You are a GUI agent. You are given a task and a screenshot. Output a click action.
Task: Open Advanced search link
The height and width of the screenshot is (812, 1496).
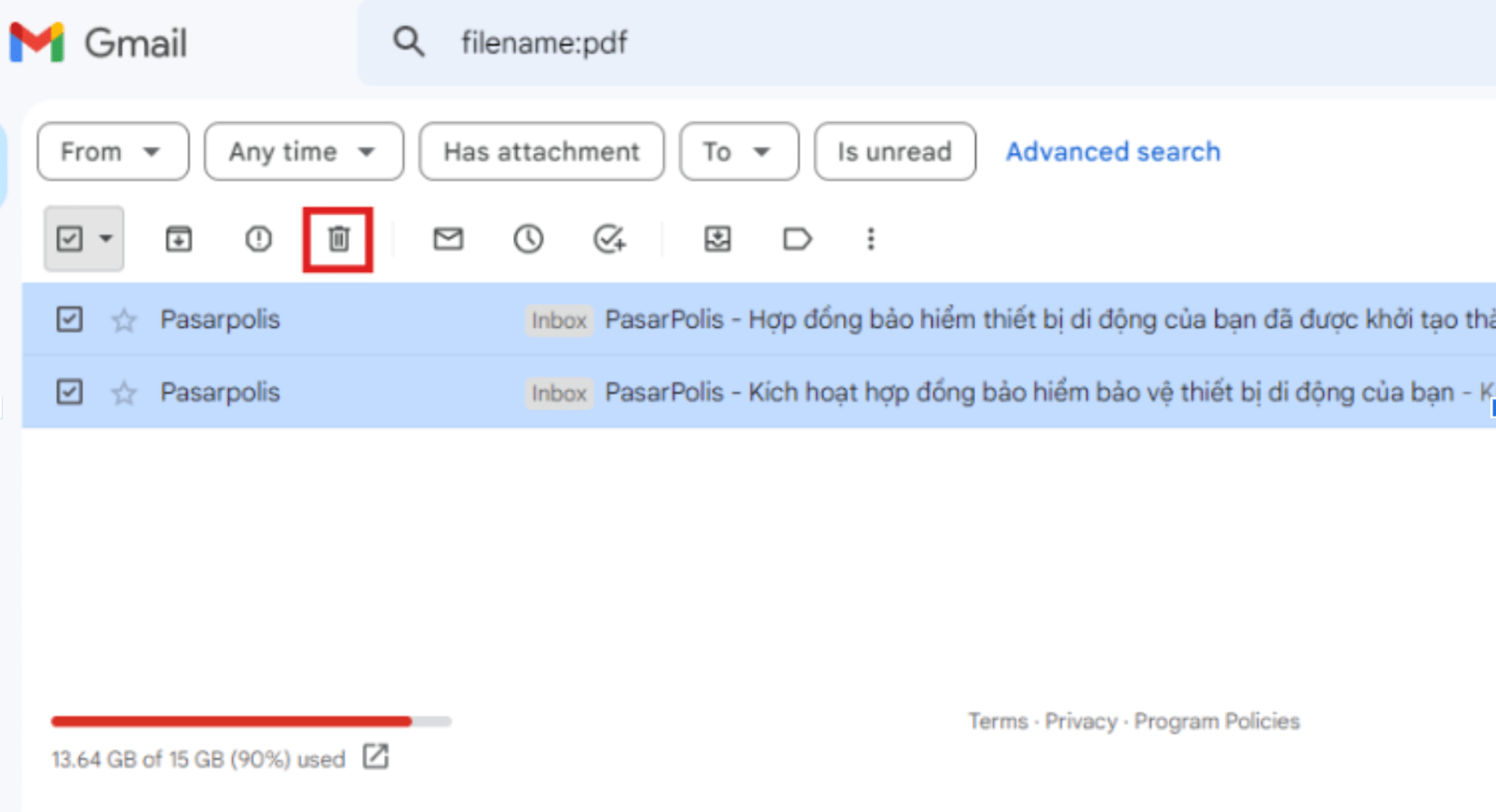pos(1112,152)
